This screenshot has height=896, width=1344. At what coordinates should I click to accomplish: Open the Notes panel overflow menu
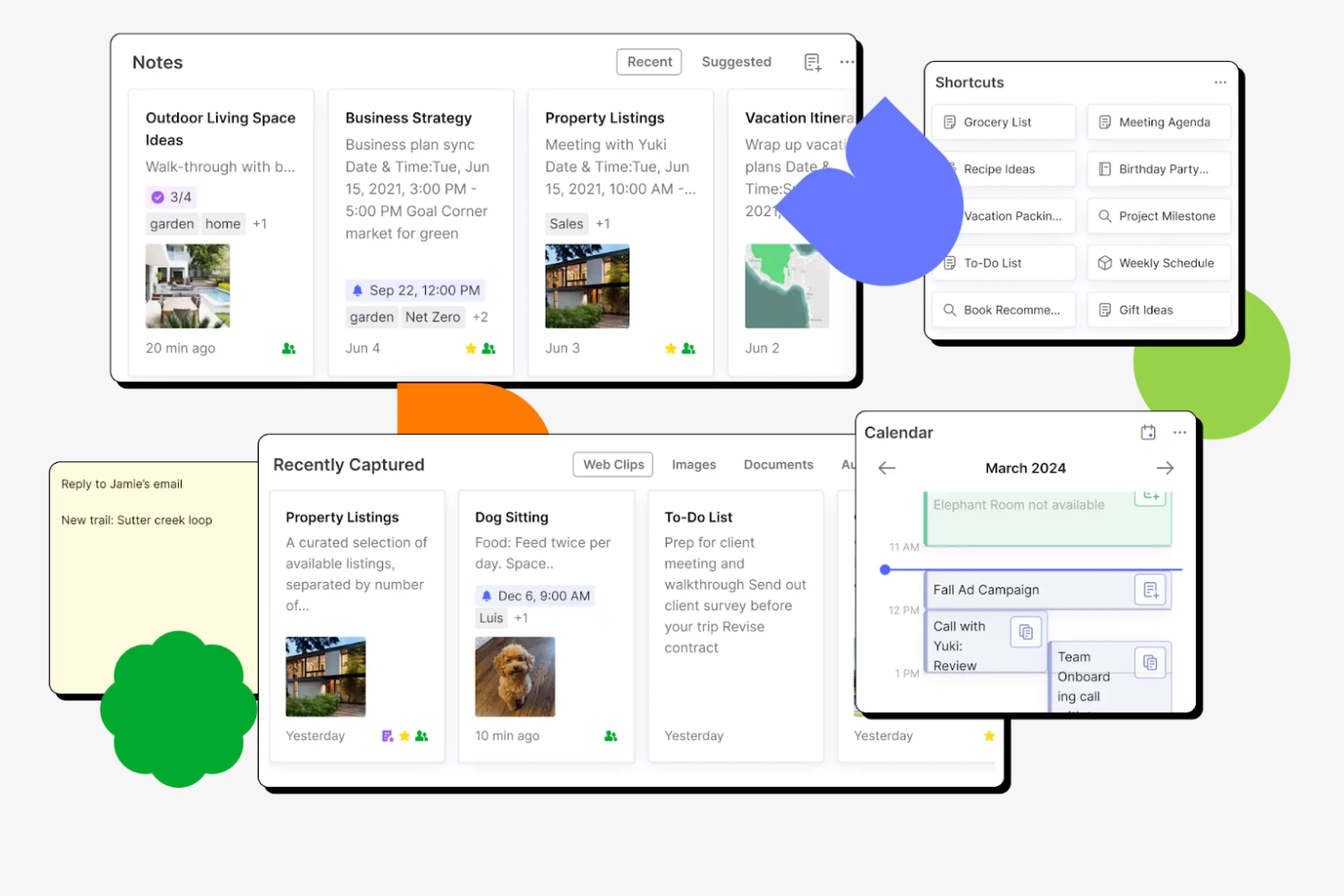847,62
